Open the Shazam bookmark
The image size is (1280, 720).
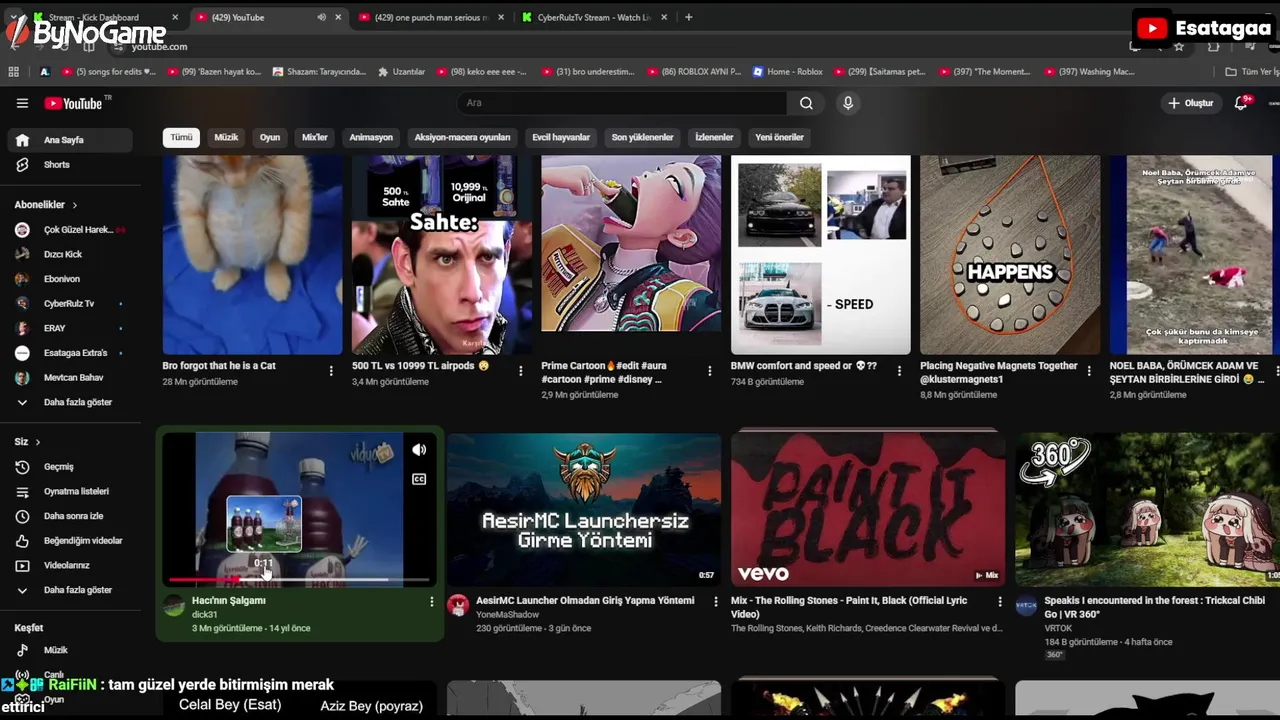pos(318,72)
